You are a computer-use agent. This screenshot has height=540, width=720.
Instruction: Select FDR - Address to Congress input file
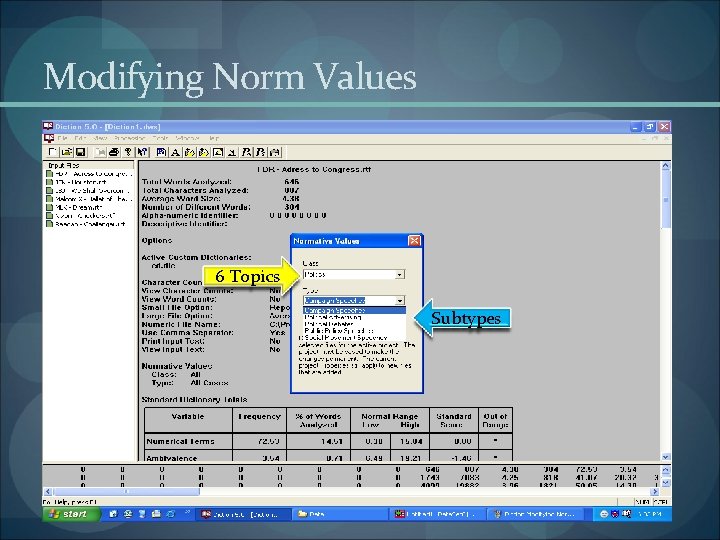click(x=89, y=174)
